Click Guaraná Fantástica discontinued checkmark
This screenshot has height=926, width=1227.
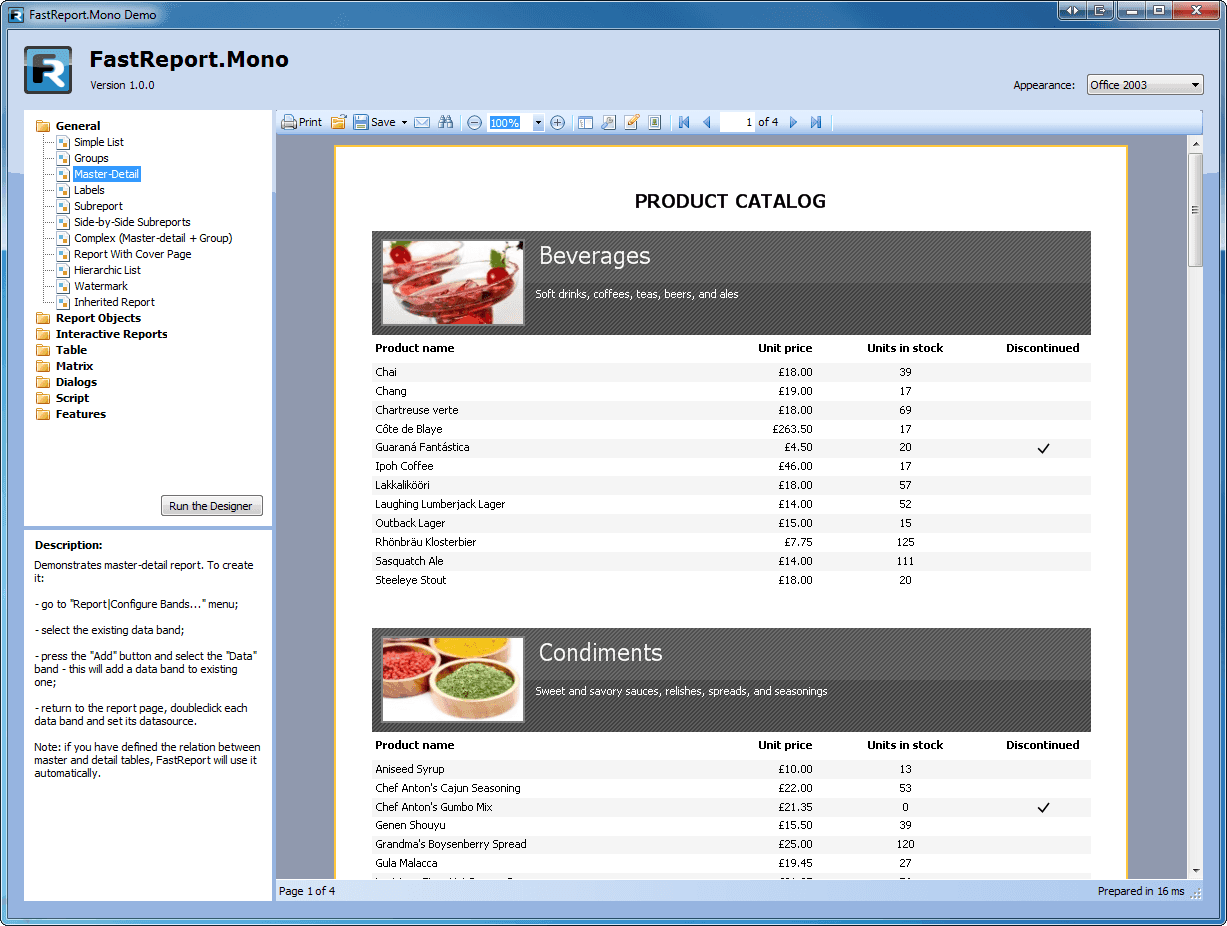click(1043, 448)
